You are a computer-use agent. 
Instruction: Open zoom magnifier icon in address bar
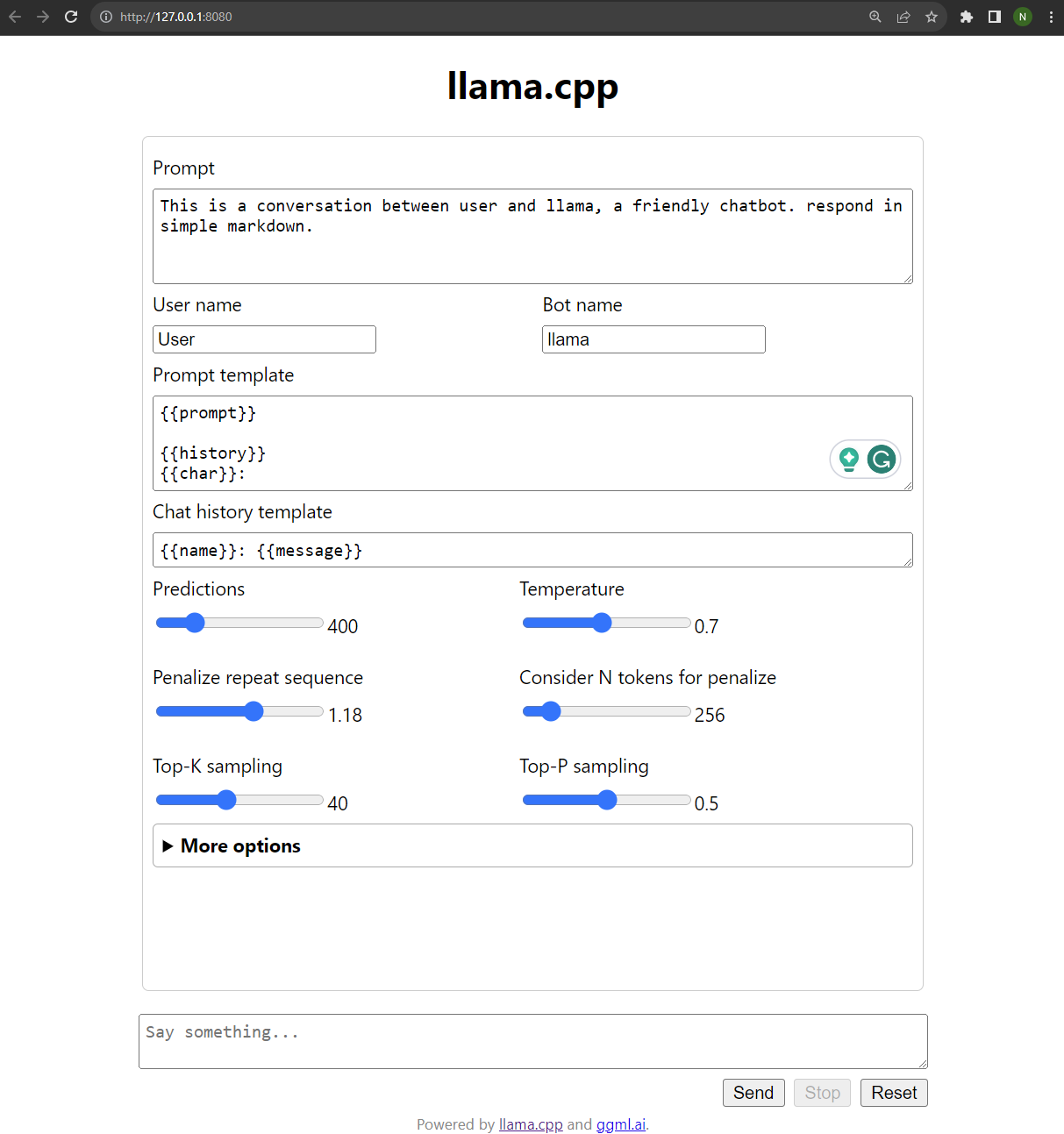[x=875, y=17]
